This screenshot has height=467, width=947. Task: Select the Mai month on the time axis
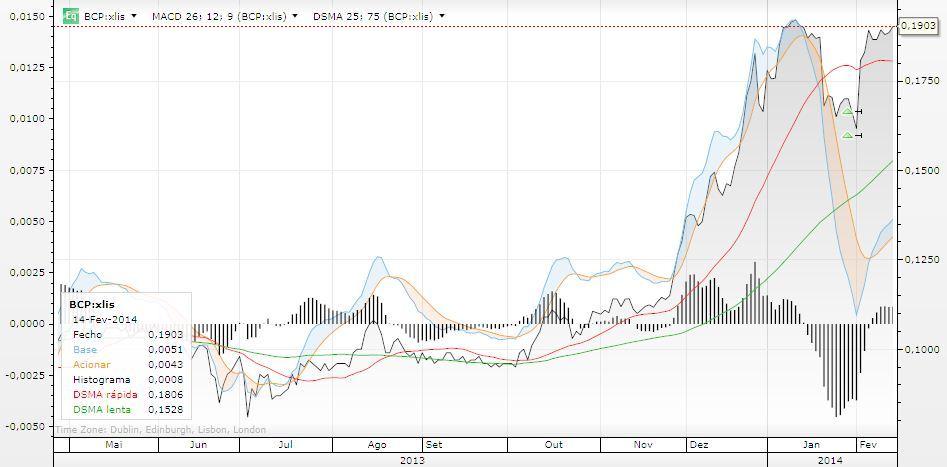pyautogui.click(x=114, y=445)
